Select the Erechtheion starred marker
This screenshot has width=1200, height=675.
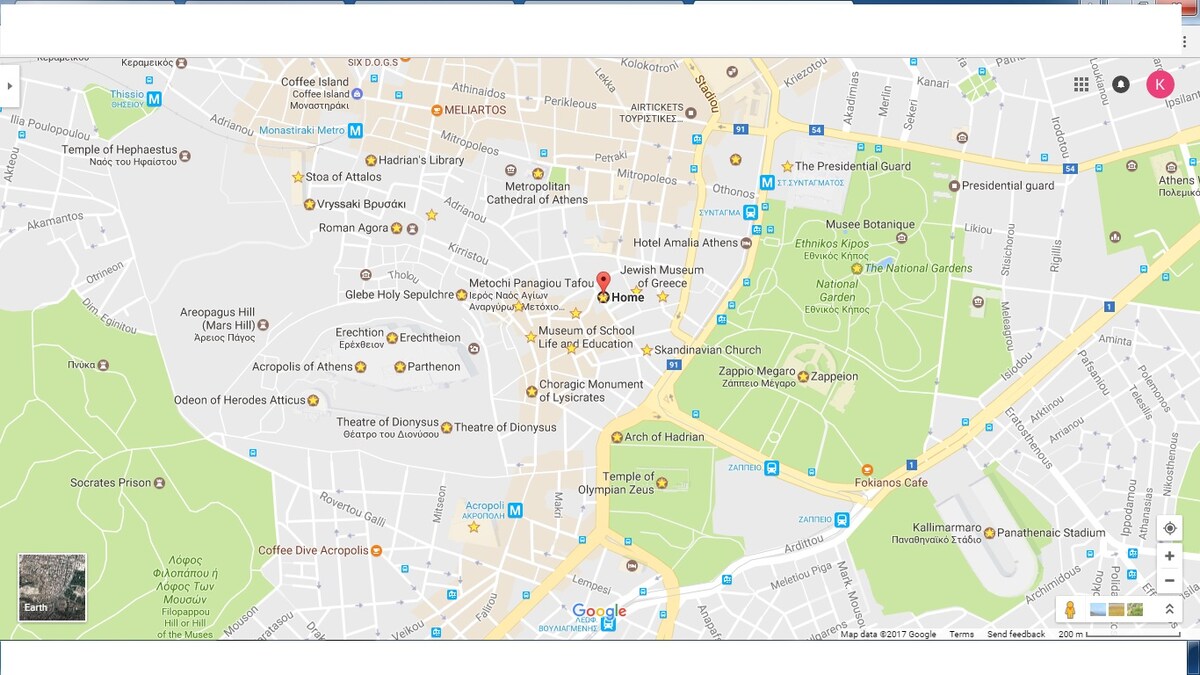click(x=392, y=338)
